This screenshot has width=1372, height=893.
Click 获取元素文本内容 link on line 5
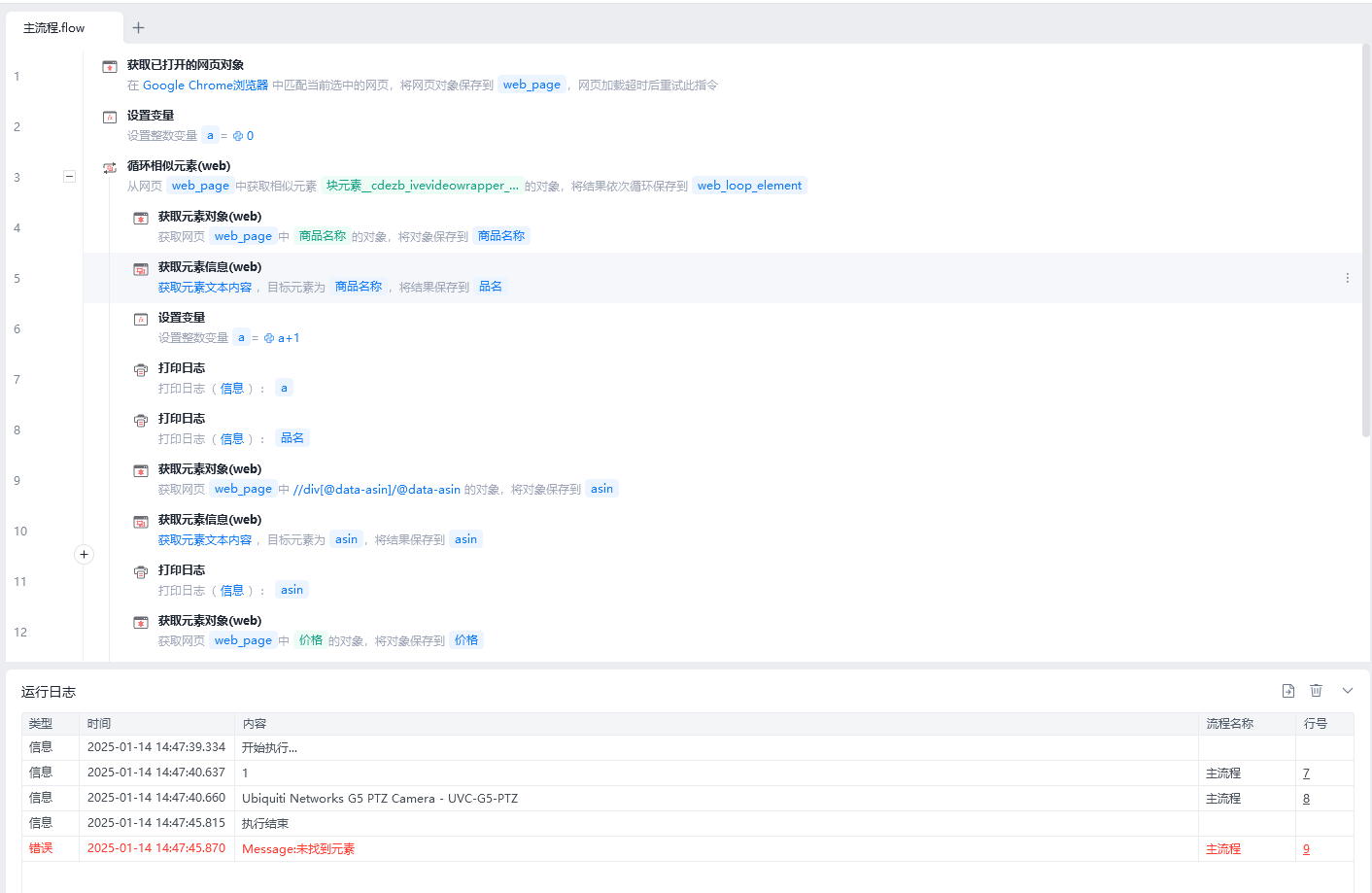tap(205, 288)
